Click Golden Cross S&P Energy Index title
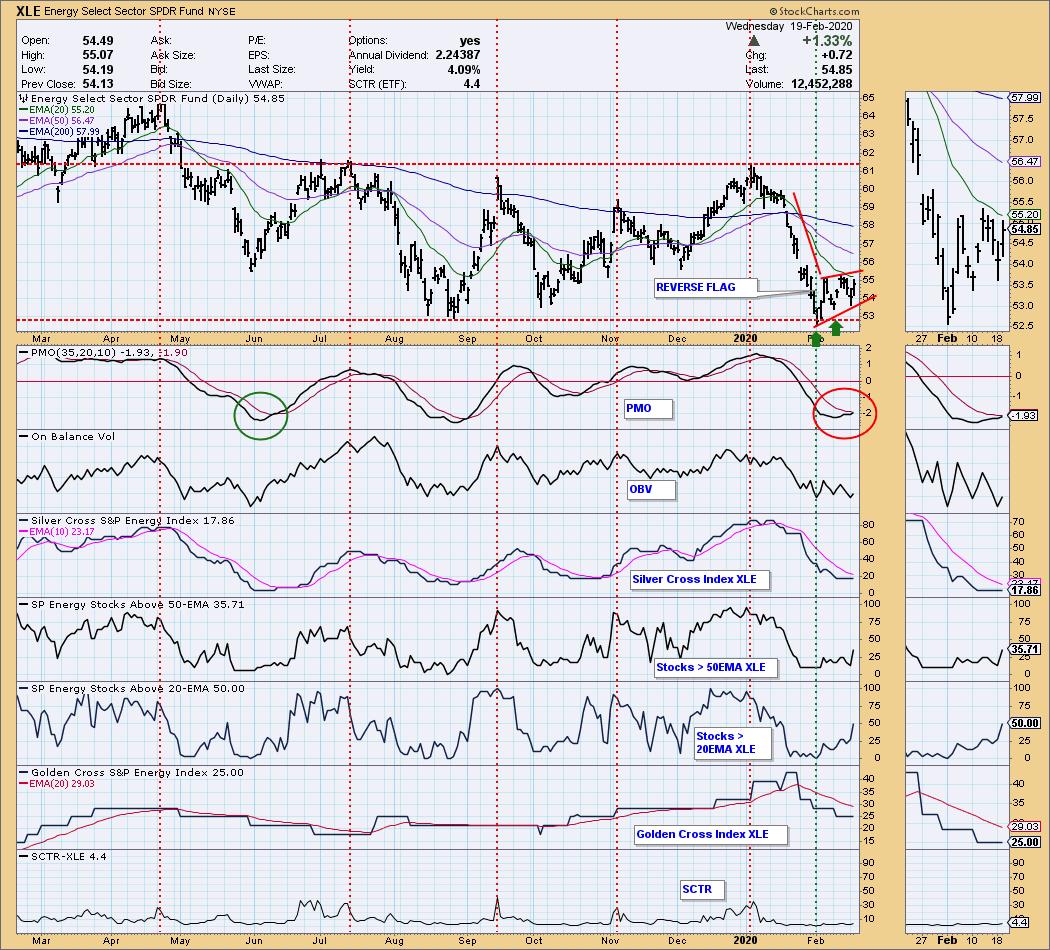The height and width of the screenshot is (950, 1050). pos(132,772)
